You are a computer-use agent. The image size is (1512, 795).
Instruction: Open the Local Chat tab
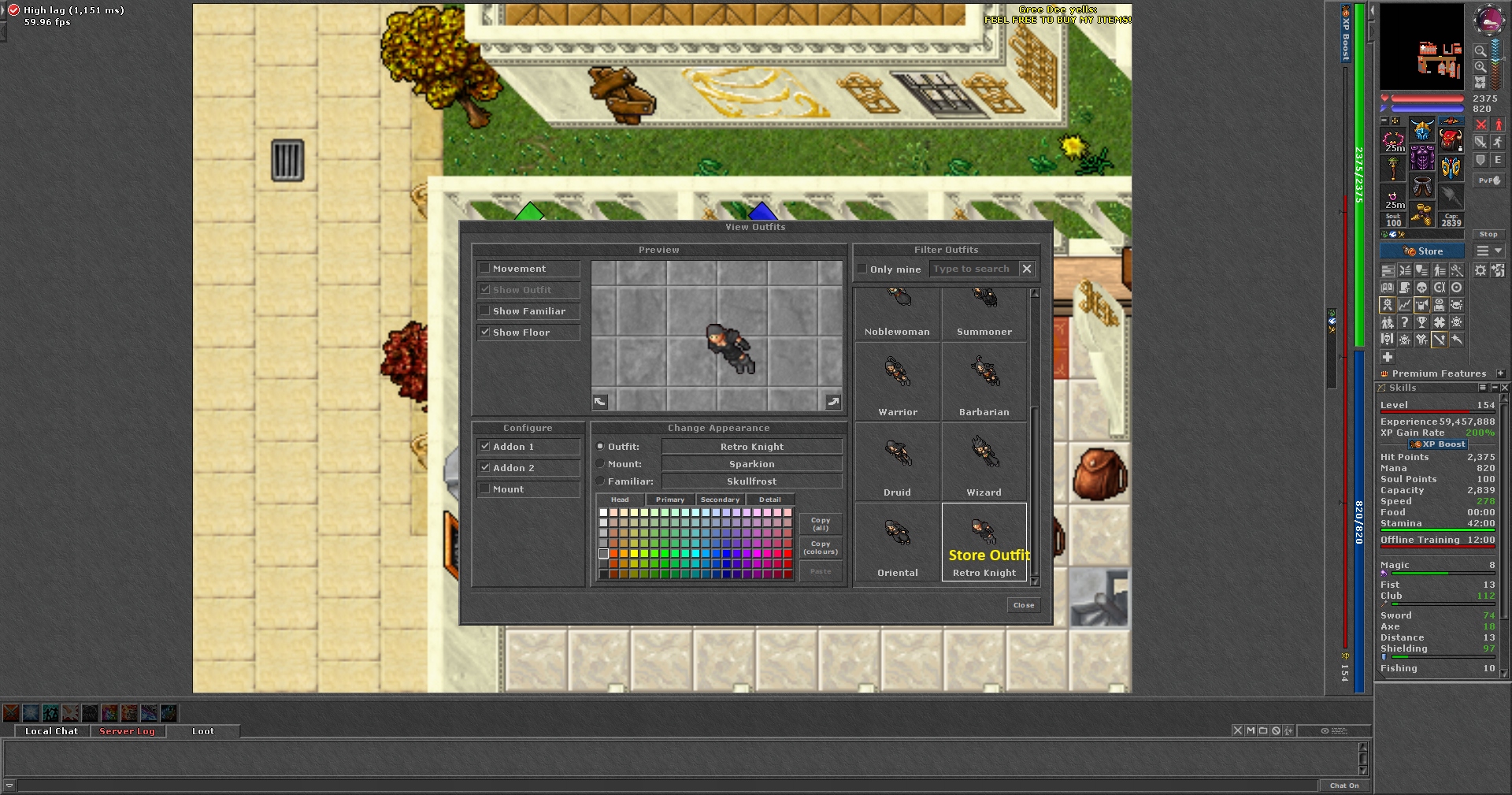[51, 731]
